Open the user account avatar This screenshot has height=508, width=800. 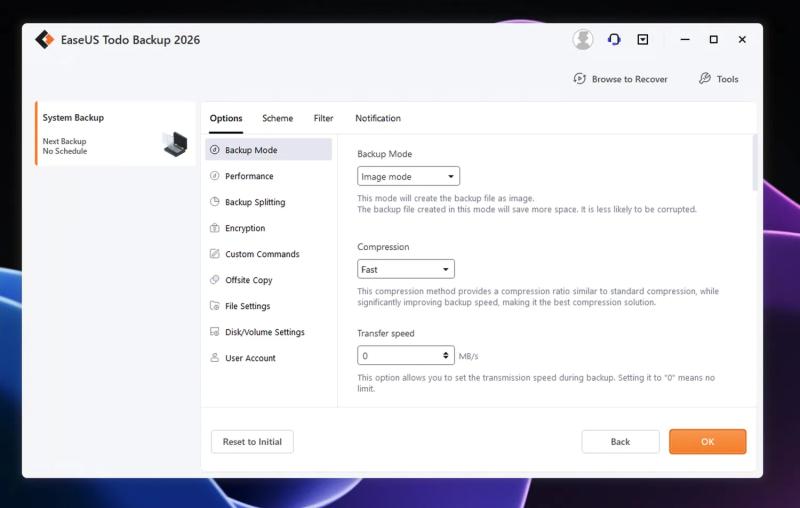pyautogui.click(x=583, y=39)
